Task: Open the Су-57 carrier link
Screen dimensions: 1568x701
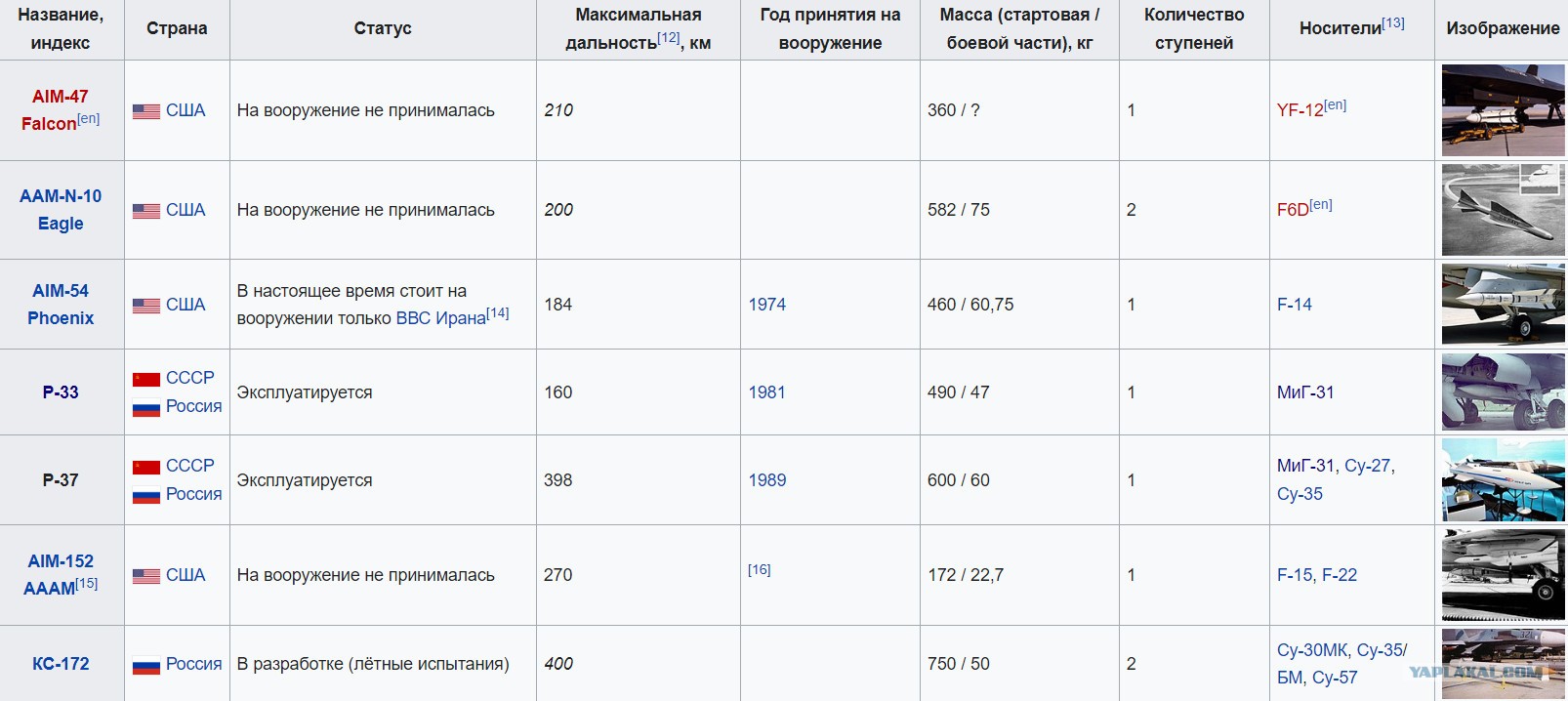Action: point(1335,678)
